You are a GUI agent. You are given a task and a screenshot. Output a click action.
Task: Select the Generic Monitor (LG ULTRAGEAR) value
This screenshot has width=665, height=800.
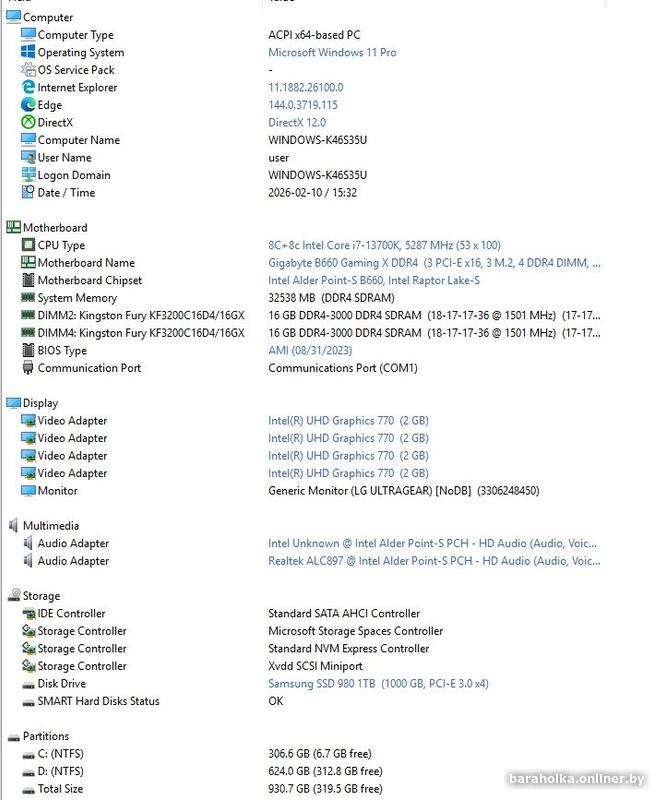(x=404, y=490)
